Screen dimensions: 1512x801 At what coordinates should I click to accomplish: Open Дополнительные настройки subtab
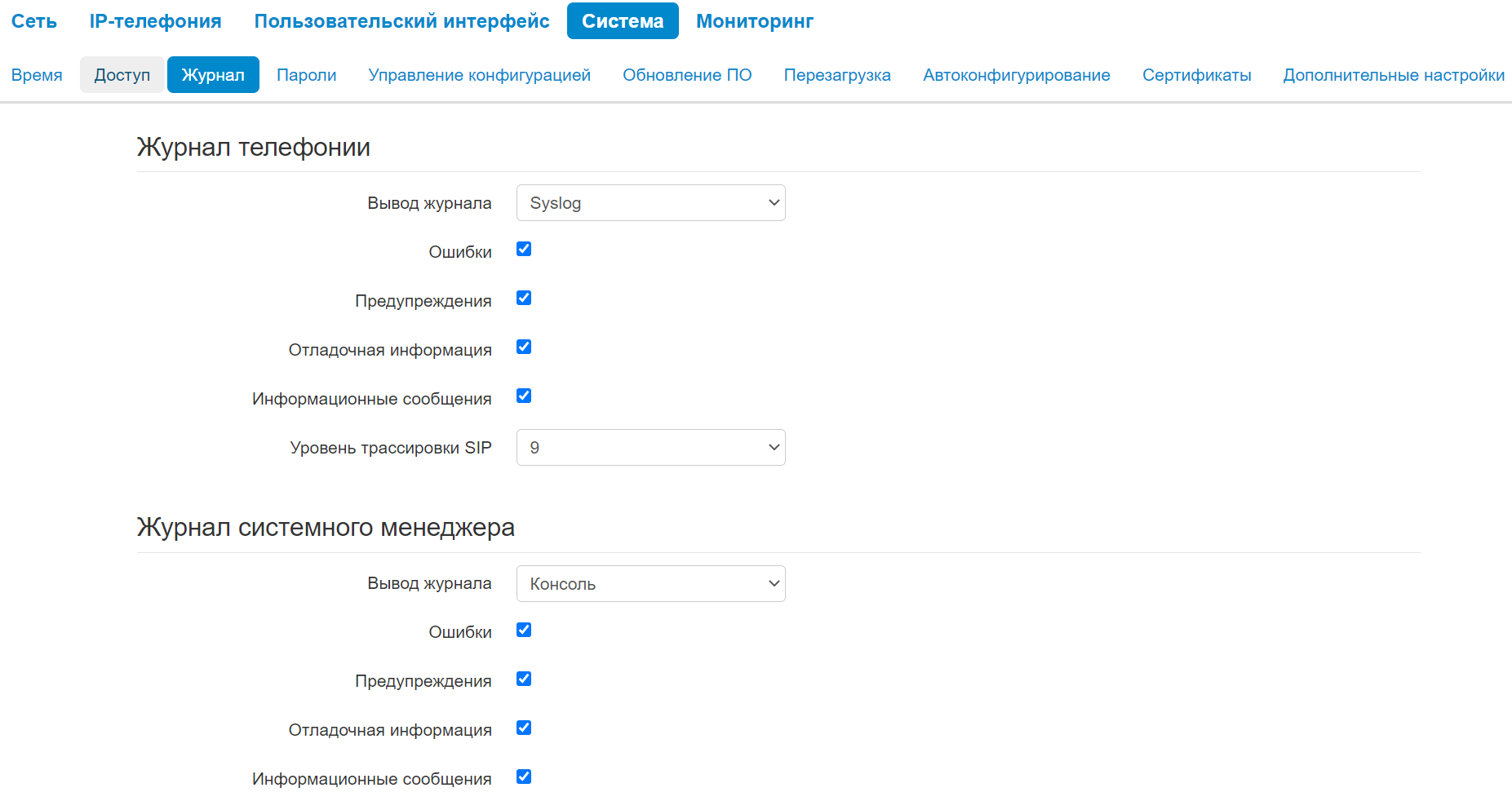1394,75
